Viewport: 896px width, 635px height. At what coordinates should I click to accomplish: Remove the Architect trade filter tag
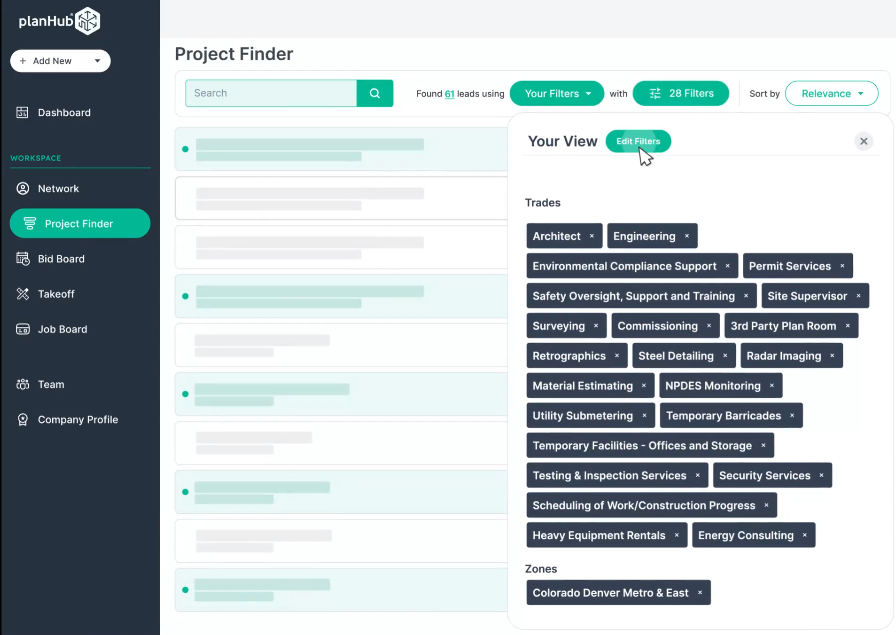592,236
